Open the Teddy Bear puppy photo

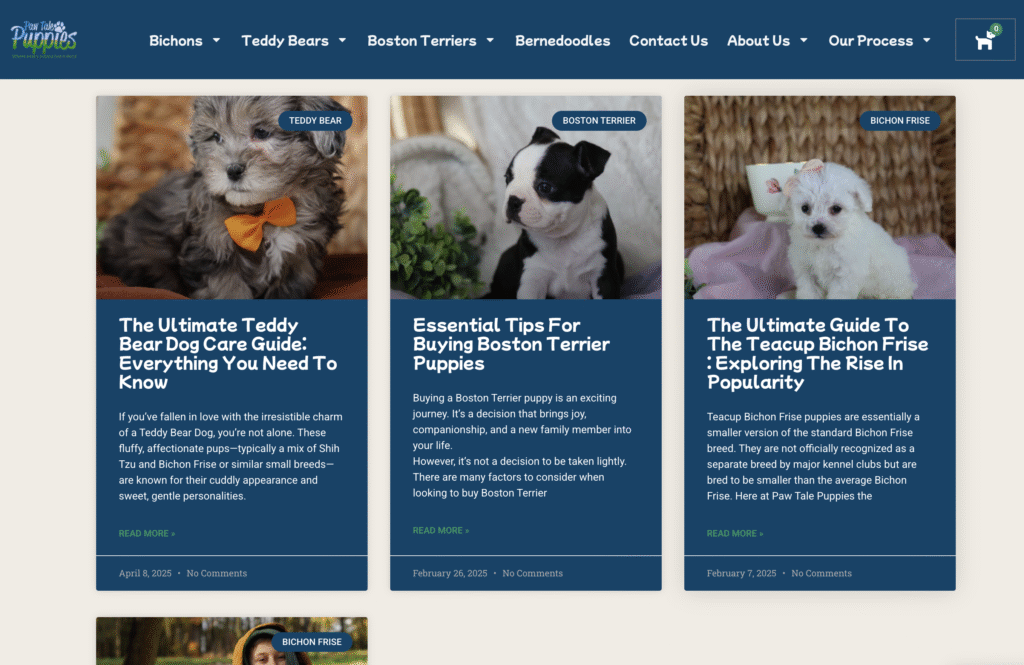(232, 198)
